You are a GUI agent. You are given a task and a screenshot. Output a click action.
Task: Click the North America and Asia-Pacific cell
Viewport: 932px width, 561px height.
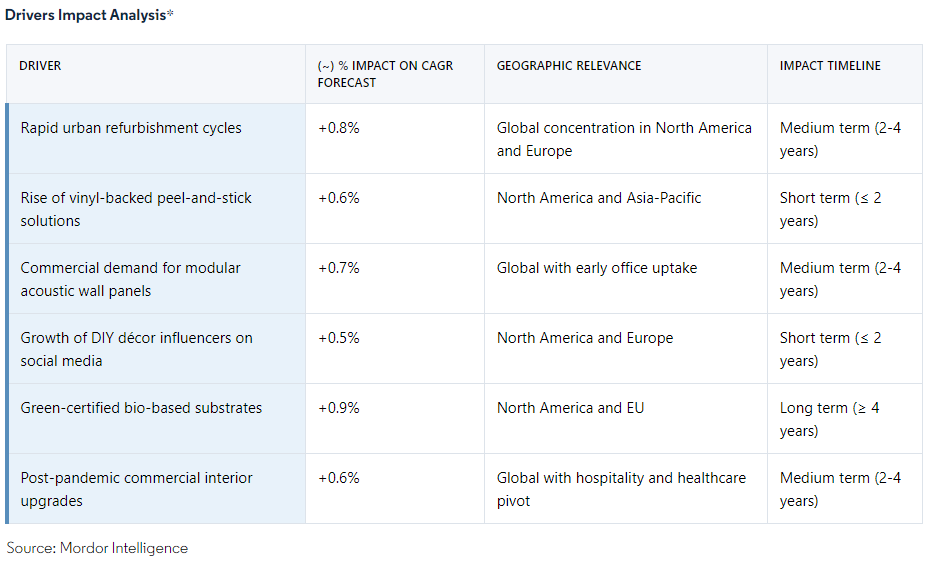click(599, 198)
